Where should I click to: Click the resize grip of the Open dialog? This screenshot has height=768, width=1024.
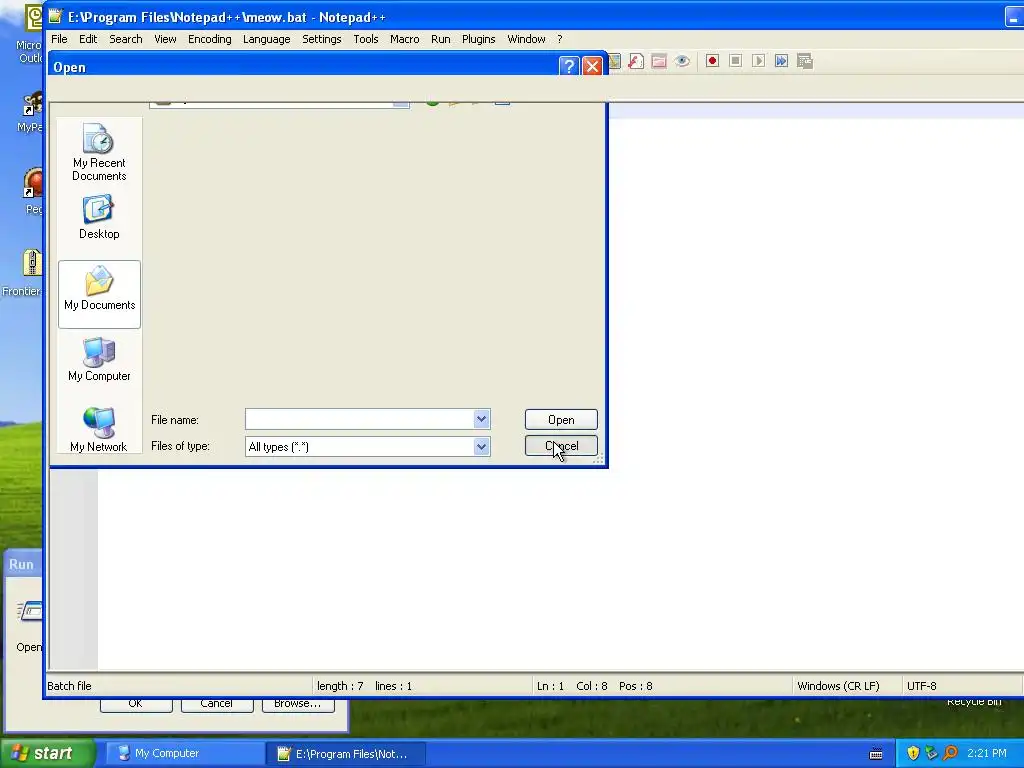[x=598, y=459]
